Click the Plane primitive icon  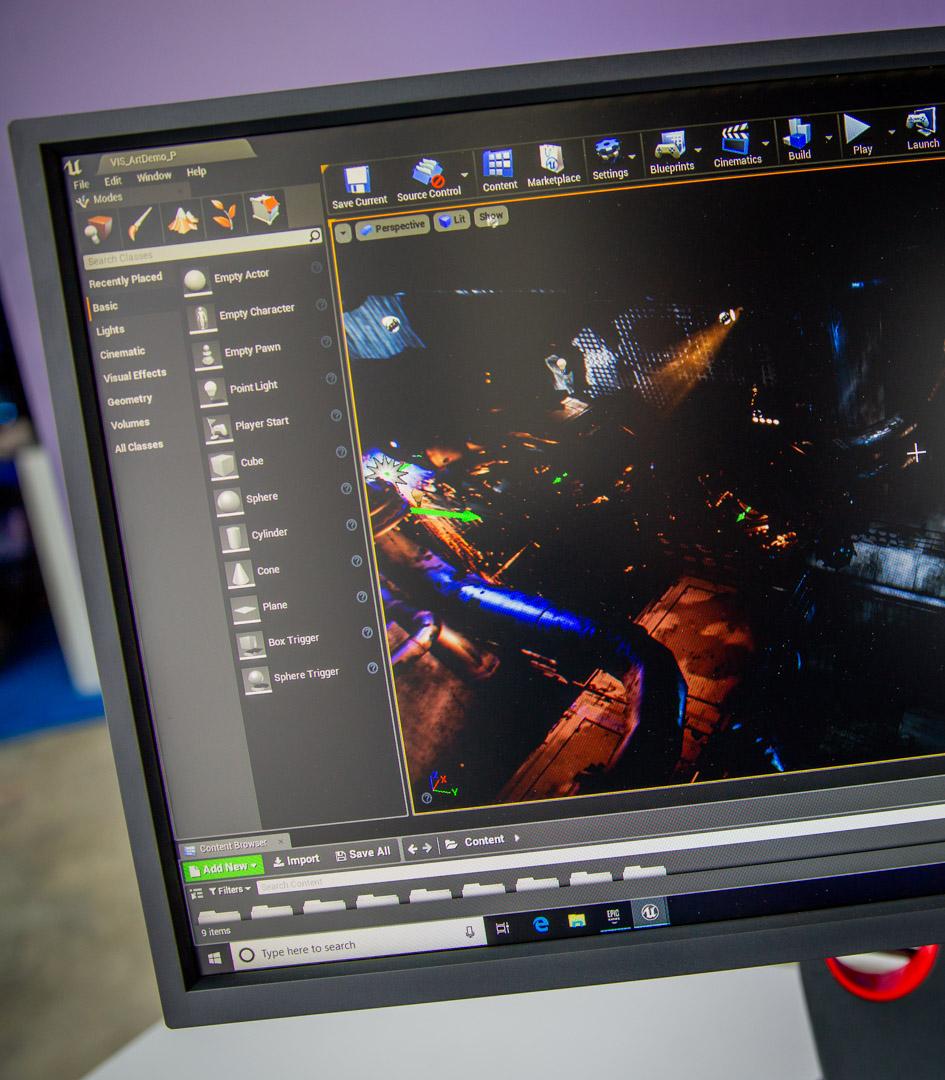pyautogui.click(x=245, y=610)
